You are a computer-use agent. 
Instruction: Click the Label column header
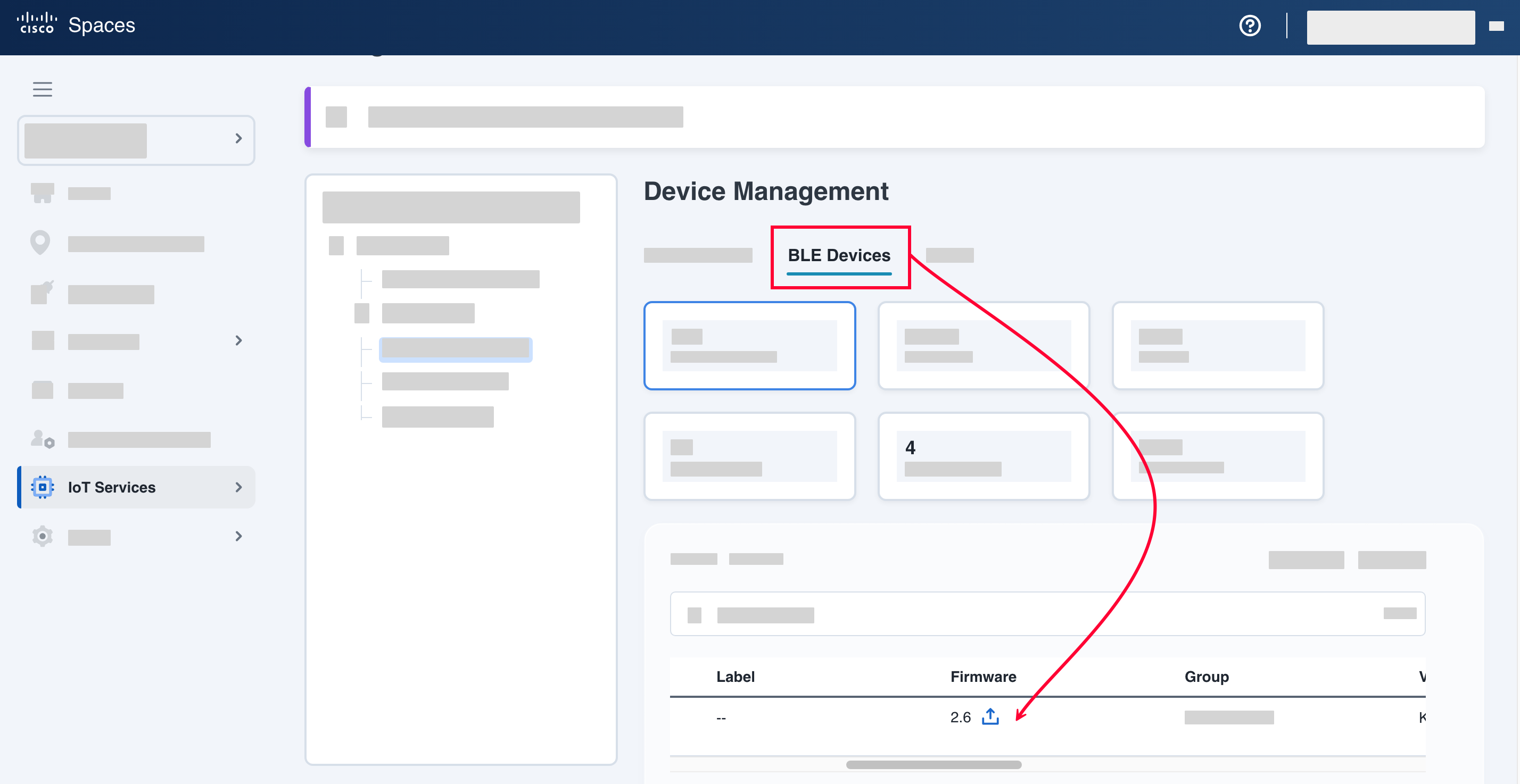click(x=735, y=677)
